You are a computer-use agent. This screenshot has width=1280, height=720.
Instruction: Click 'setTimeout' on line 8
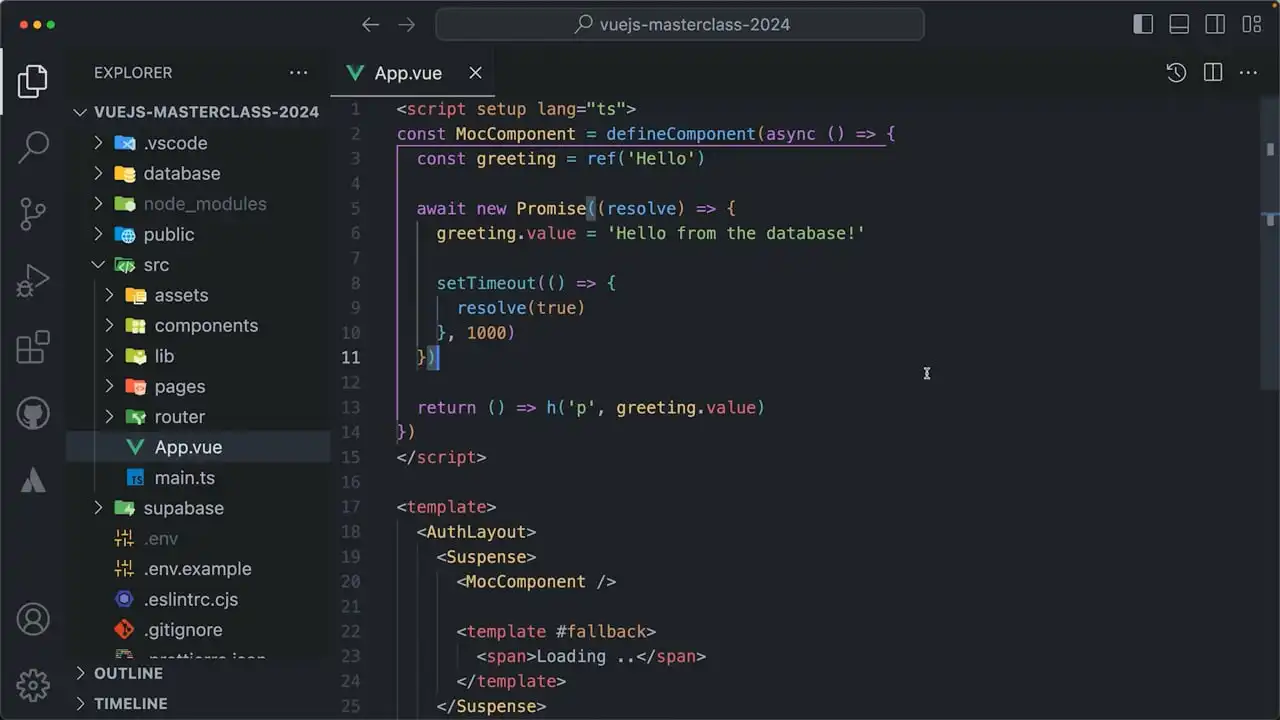486,283
